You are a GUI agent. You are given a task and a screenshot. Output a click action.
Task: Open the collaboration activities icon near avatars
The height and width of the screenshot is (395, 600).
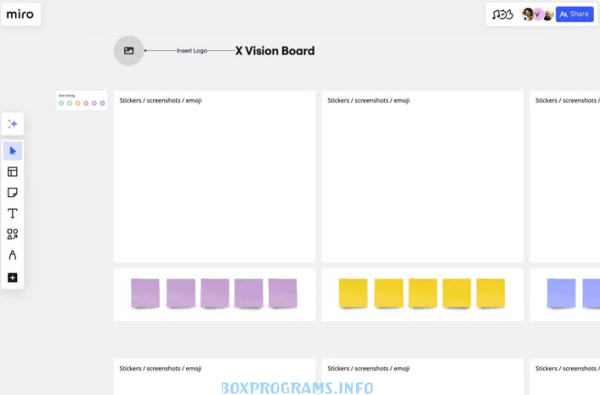pyautogui.click(x=502, y=15)
